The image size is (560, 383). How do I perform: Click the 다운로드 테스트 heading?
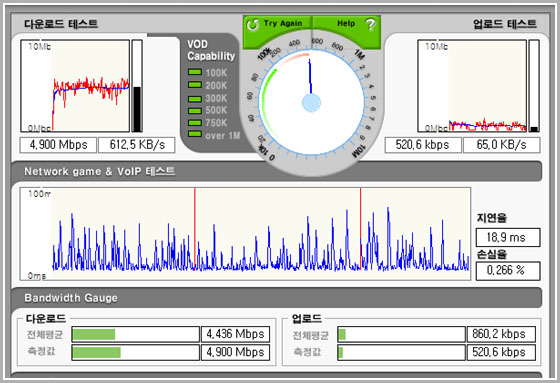click(x=61, y=24)
